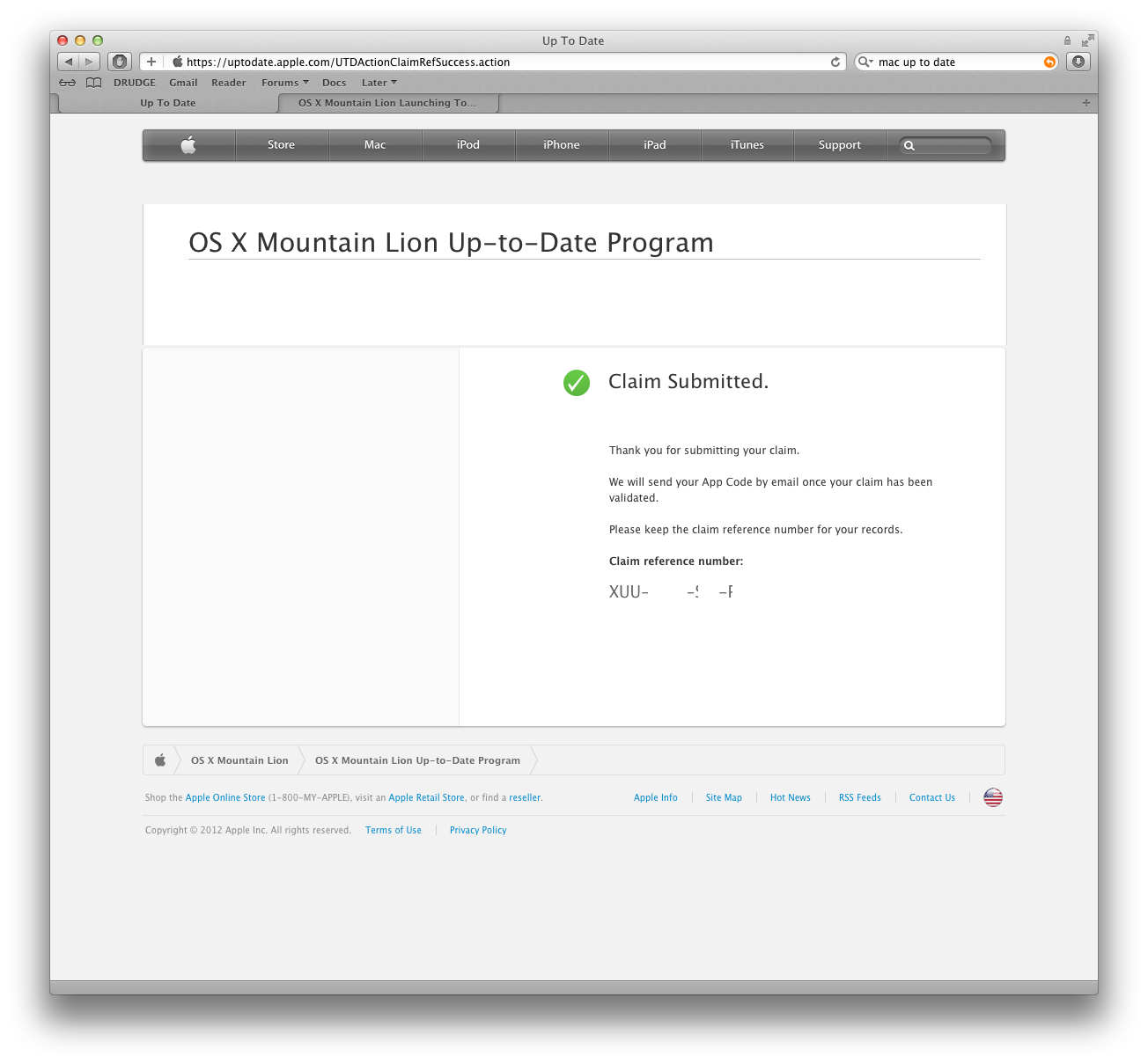Screen dimensions: 1148x1064
Task: Click the Safari forward arrow button
Action: pyautogui.click(x=89, y=62)
